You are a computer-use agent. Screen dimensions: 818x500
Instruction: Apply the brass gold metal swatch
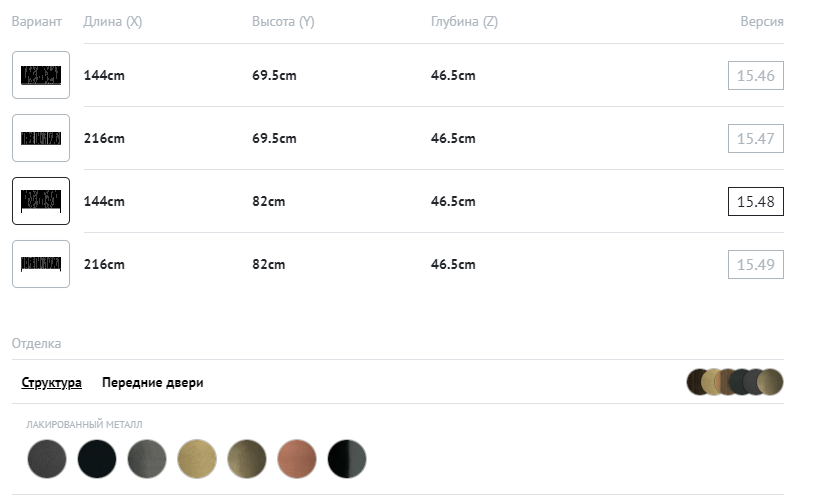[197, 459]
